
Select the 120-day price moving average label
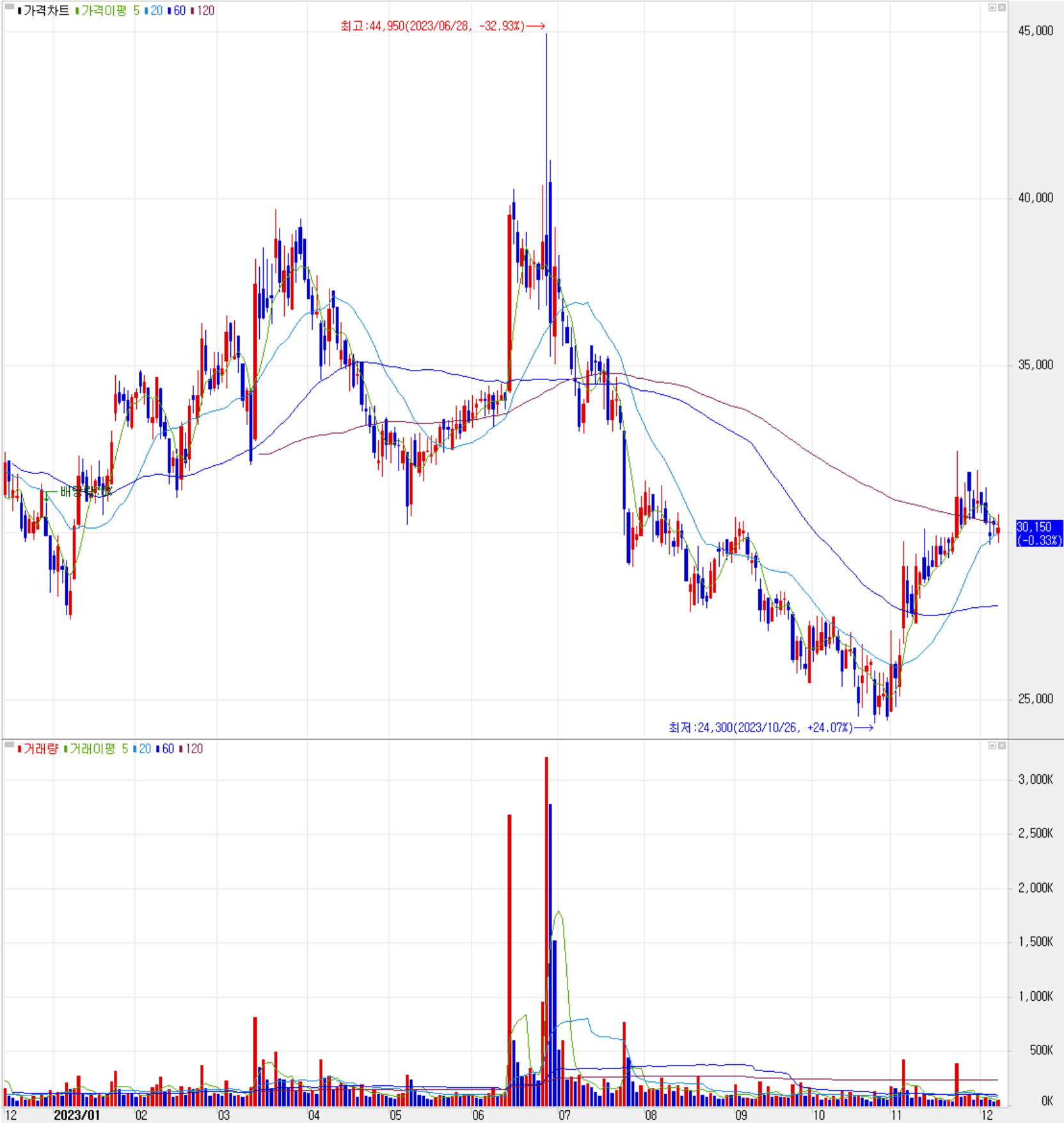205,11
